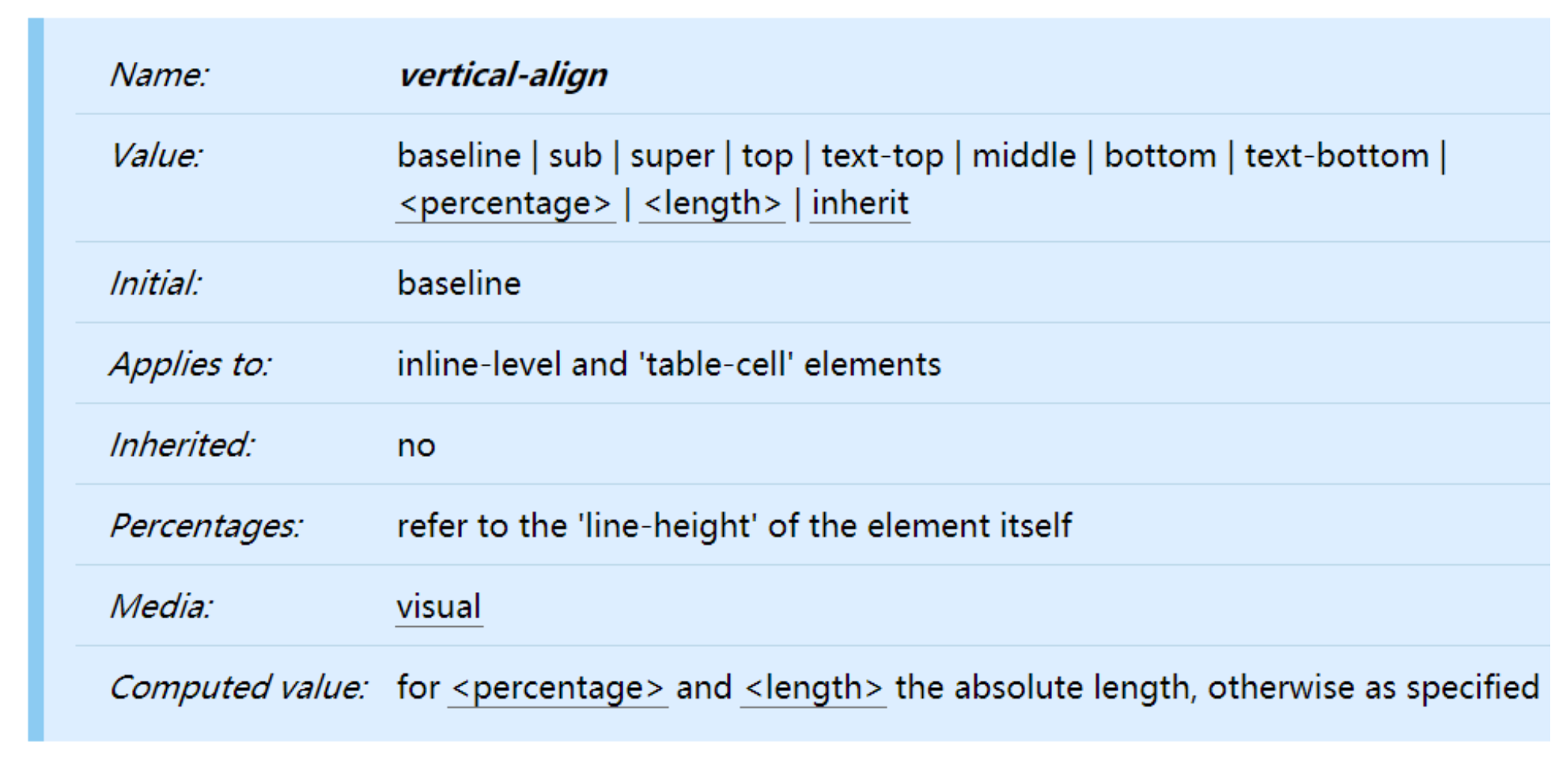Click the 'bottom' value keyword
This screenshot has width=1568, height=759.
[x=1160, y=156]
